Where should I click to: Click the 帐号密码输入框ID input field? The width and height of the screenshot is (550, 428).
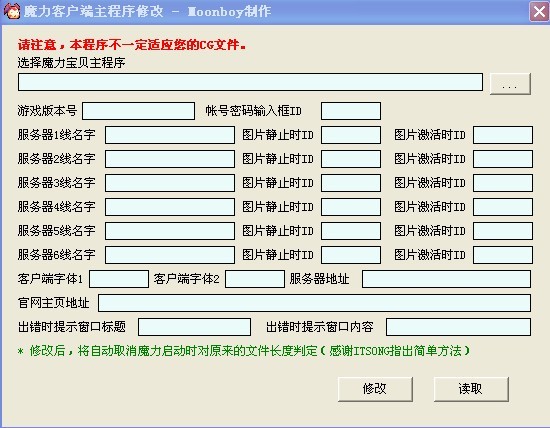351,111
